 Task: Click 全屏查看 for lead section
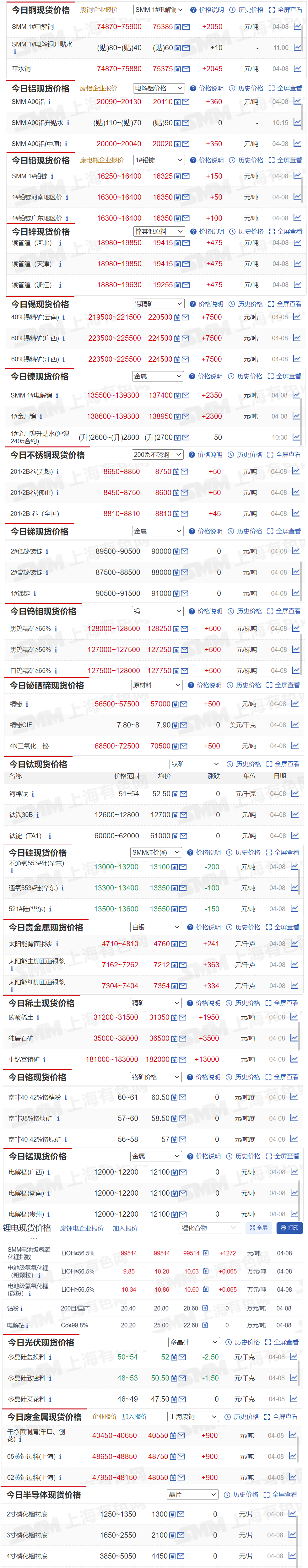[x=285, y=160]
